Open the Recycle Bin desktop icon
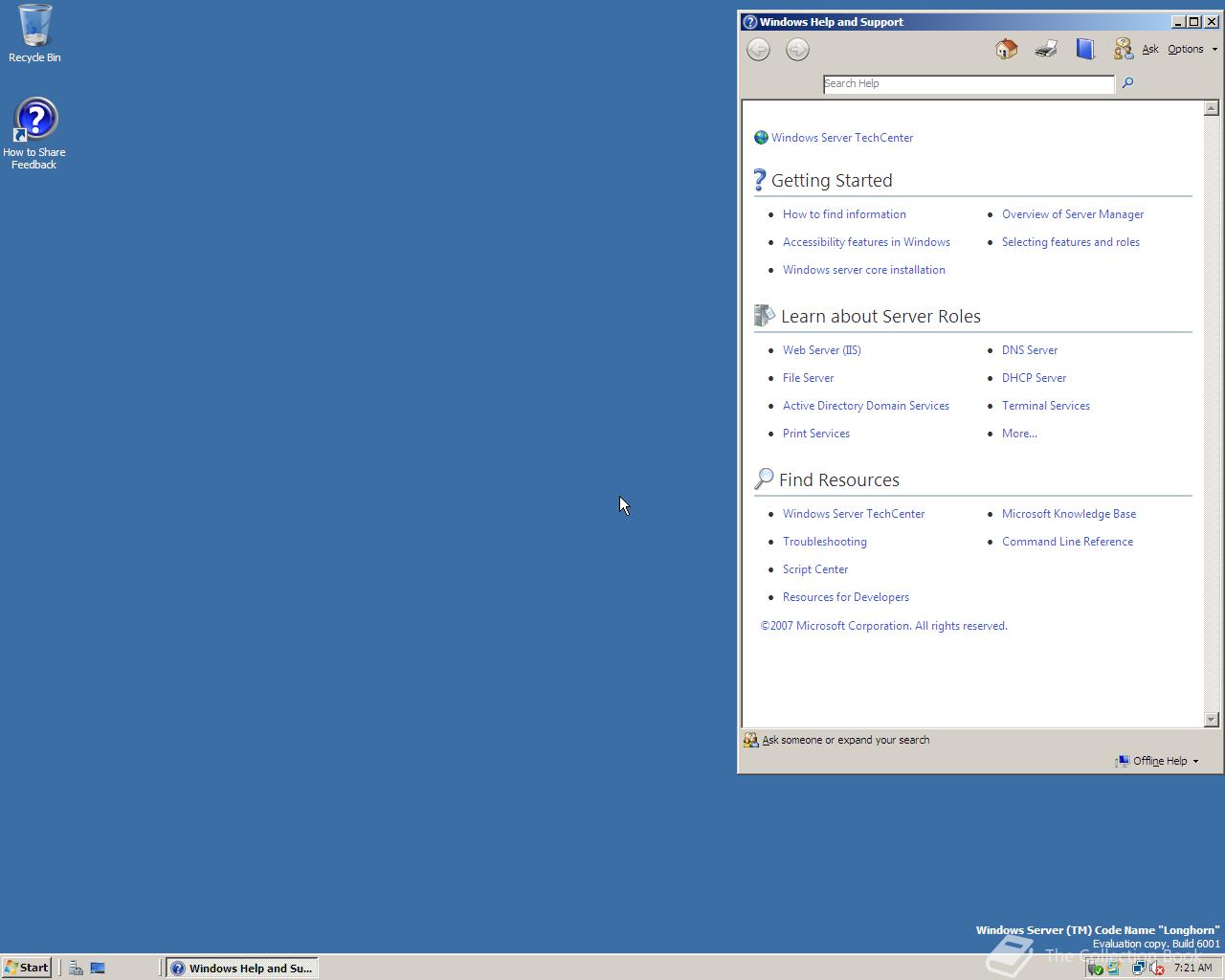Viewport: 1225px width, 980px height. pyautogui.click(x=34, y=33)
